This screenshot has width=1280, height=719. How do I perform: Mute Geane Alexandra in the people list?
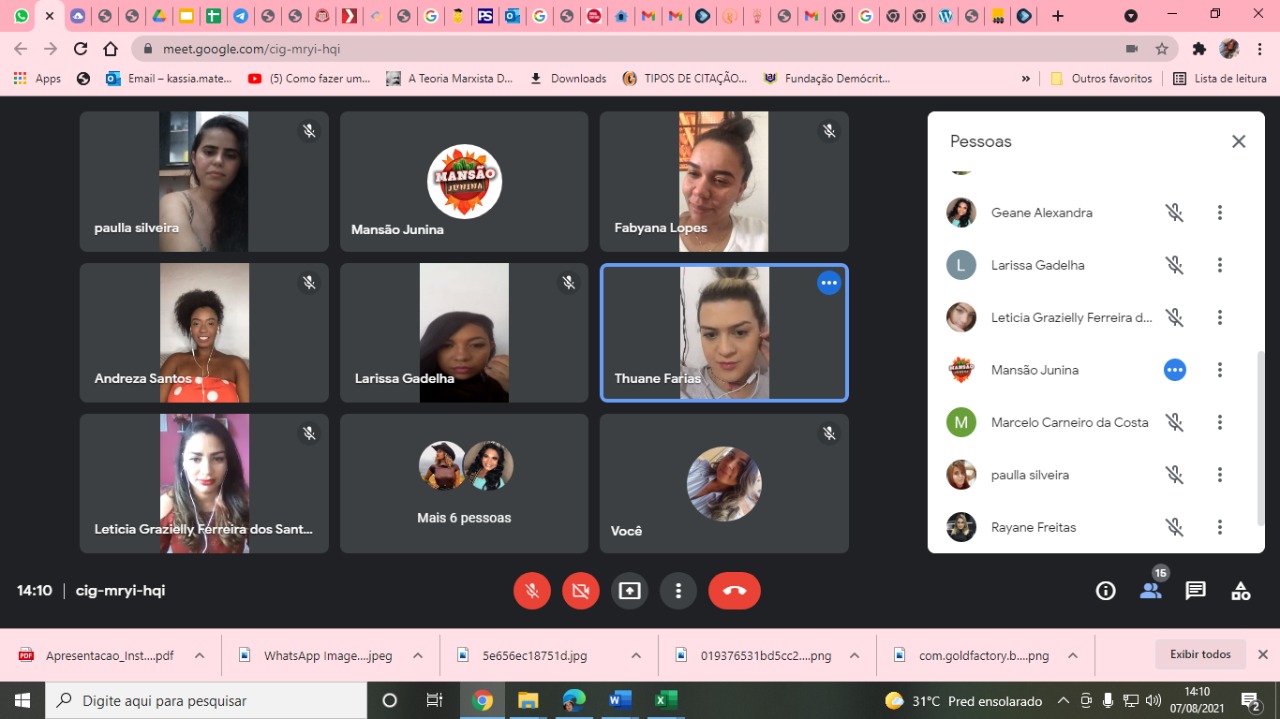coord(1174,213)
